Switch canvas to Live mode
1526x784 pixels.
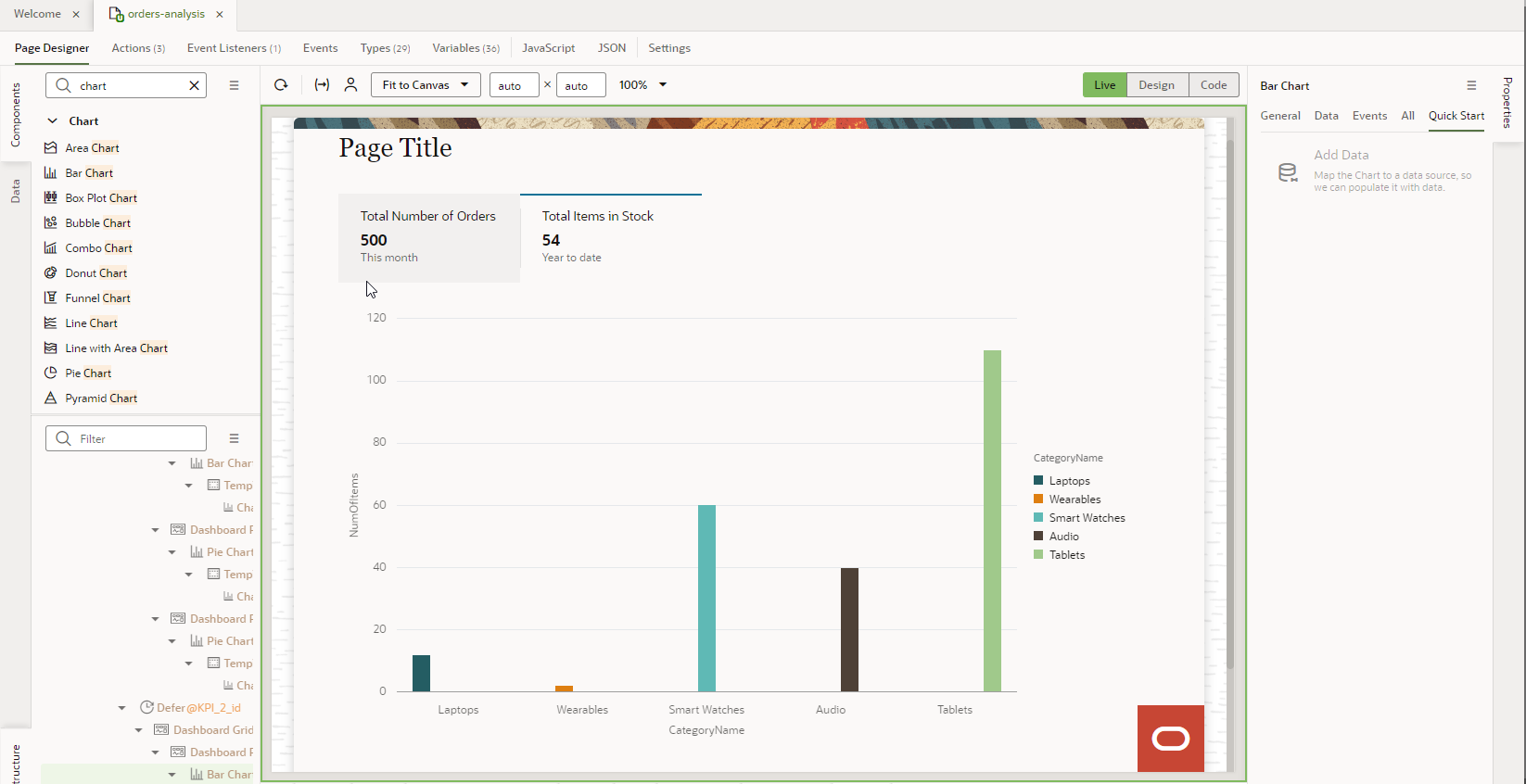[1105, 84]
